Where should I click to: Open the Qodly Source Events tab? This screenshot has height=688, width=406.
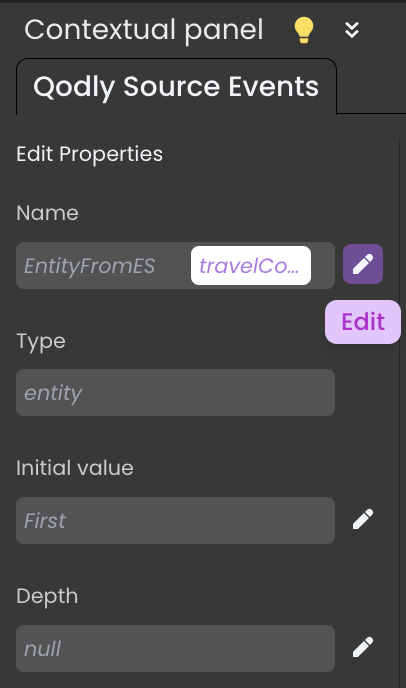point(176,86)
